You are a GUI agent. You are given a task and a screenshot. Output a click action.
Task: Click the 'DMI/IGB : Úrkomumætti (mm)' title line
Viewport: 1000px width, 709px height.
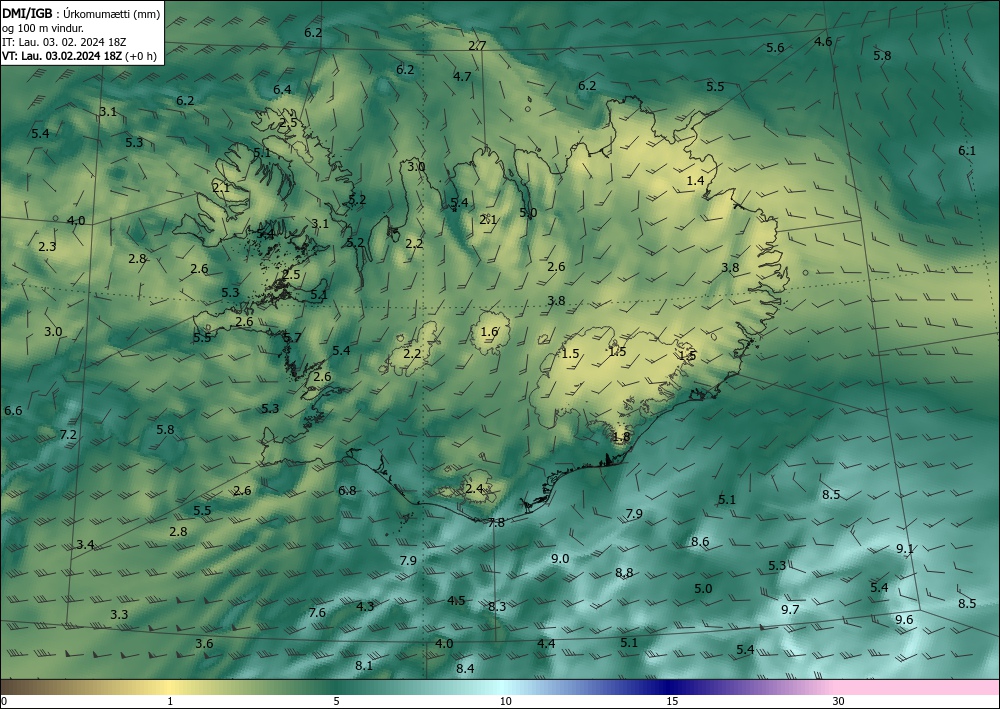point(81,14)
